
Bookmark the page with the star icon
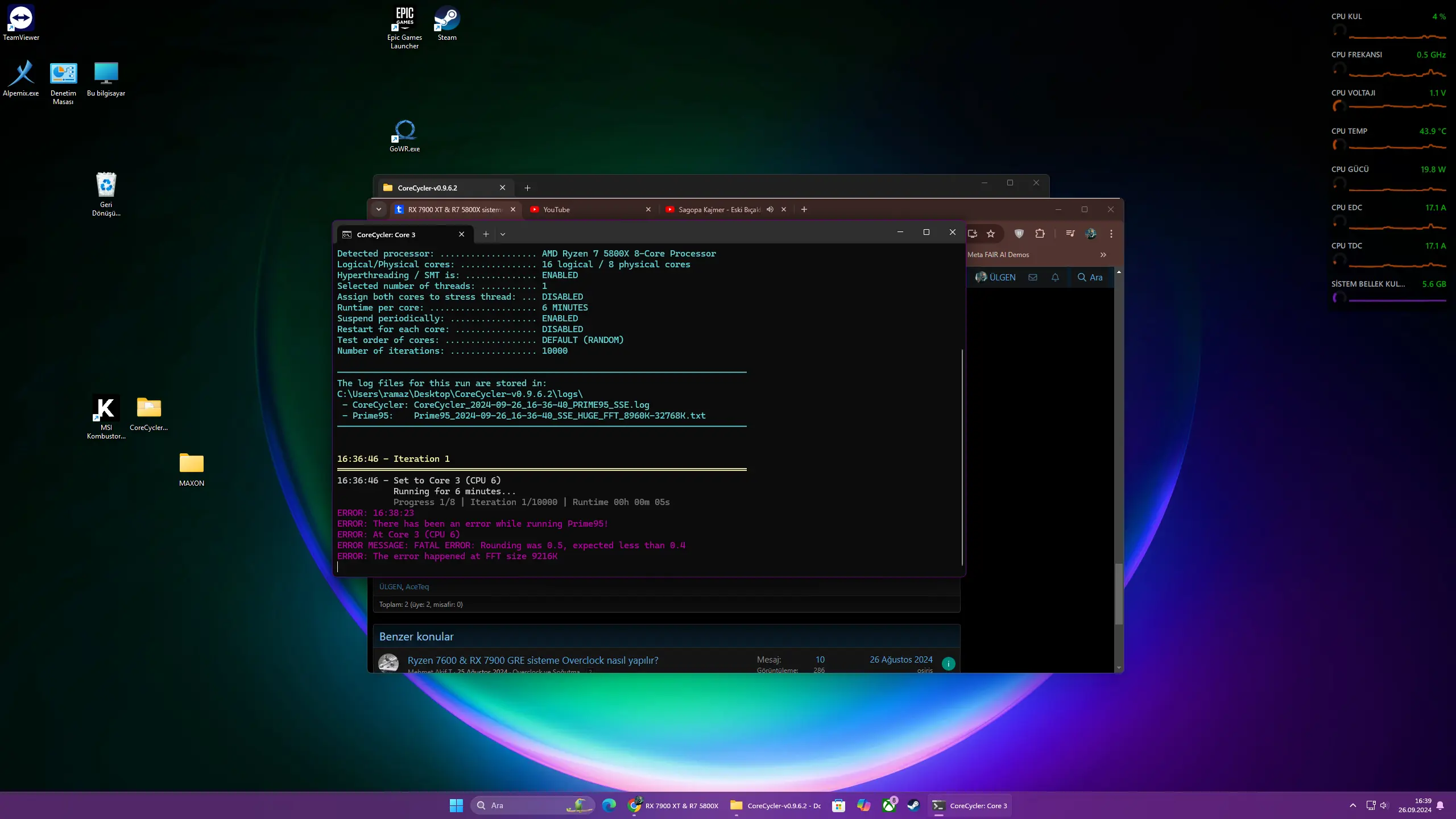click(991, 234)
